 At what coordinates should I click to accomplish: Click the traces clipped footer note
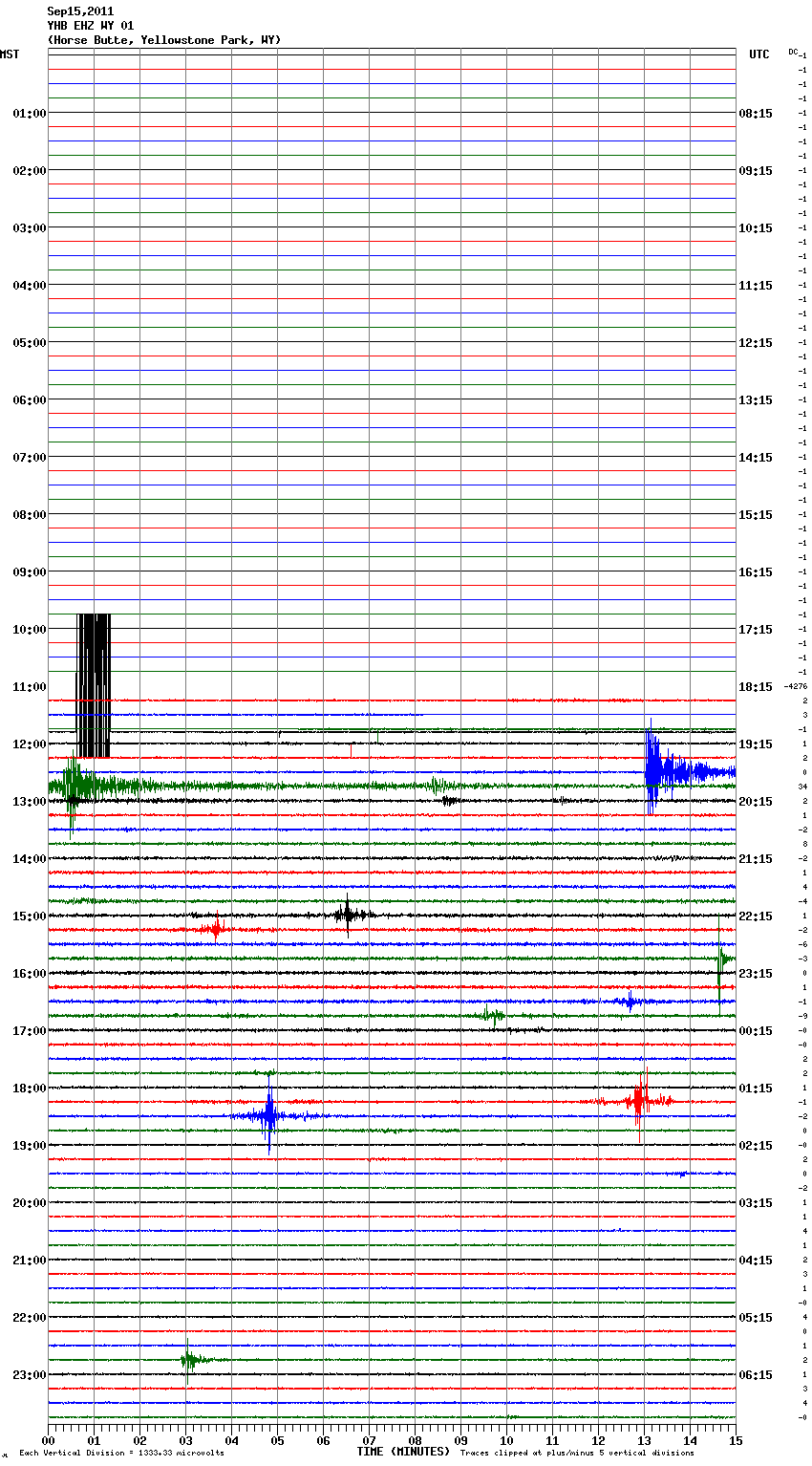pyautogui.click(x=577, y=1454)
